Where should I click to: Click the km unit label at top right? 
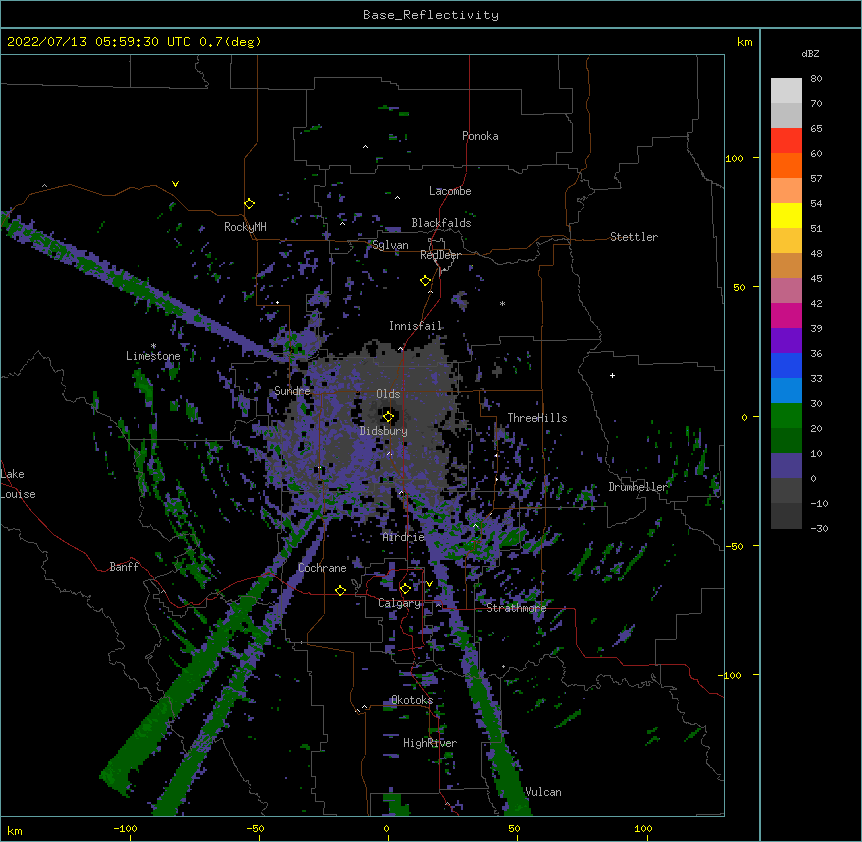[x=744, y=42]
